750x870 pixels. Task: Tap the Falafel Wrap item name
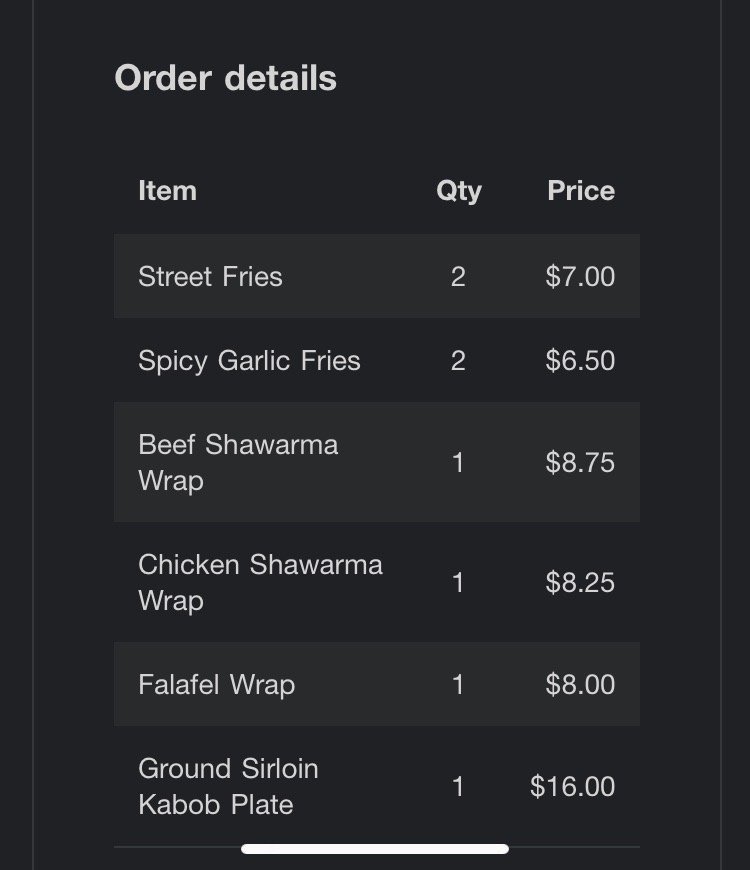(x=216, y=685)
